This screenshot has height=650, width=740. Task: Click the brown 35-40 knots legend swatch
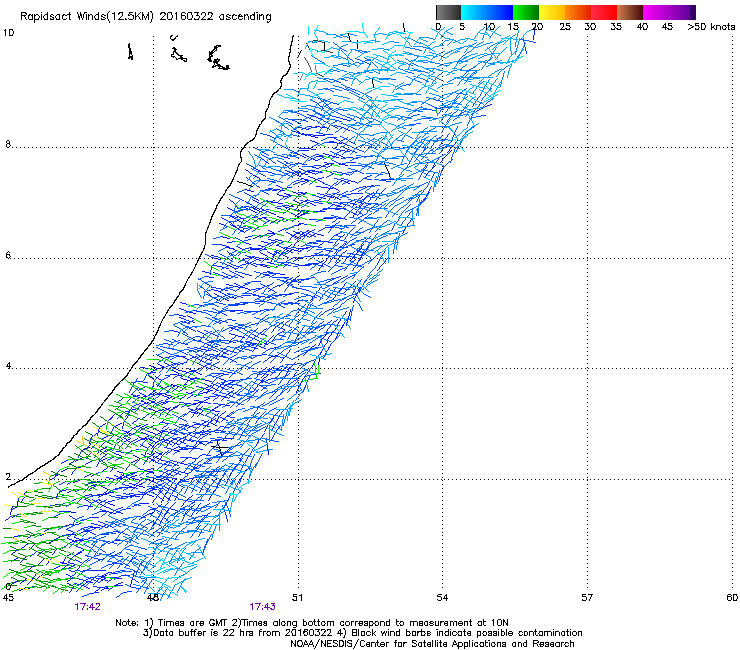click(x=630, y=12)
